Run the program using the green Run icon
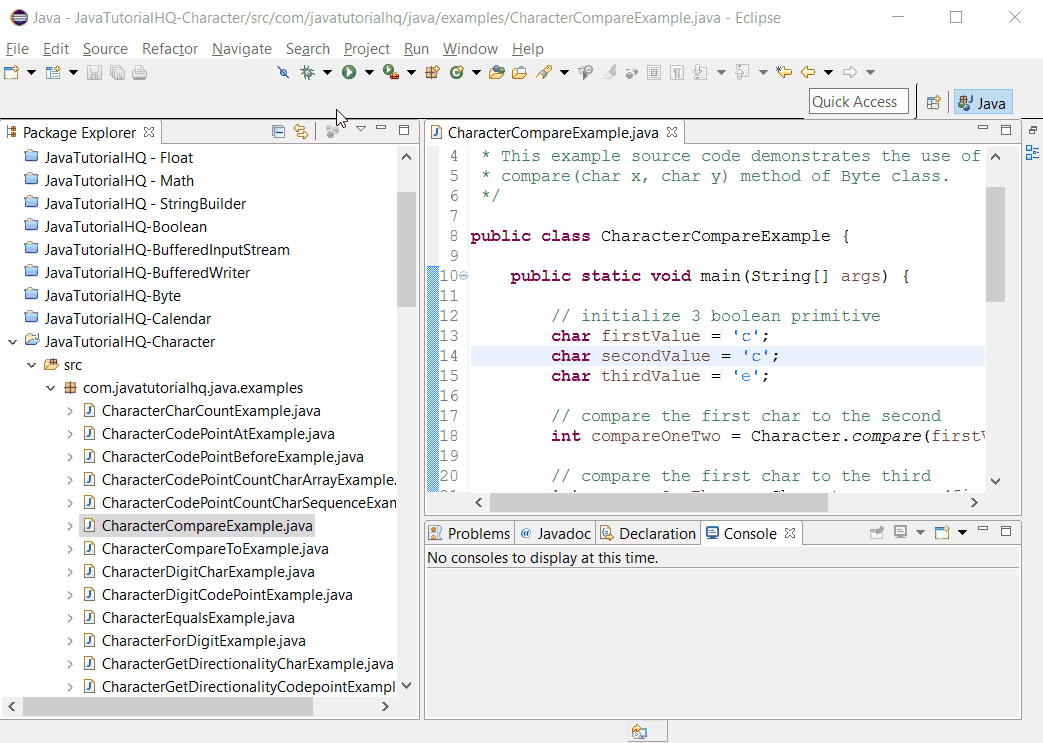This screenshot has width=1043, height=743. (x=351, y=72)
